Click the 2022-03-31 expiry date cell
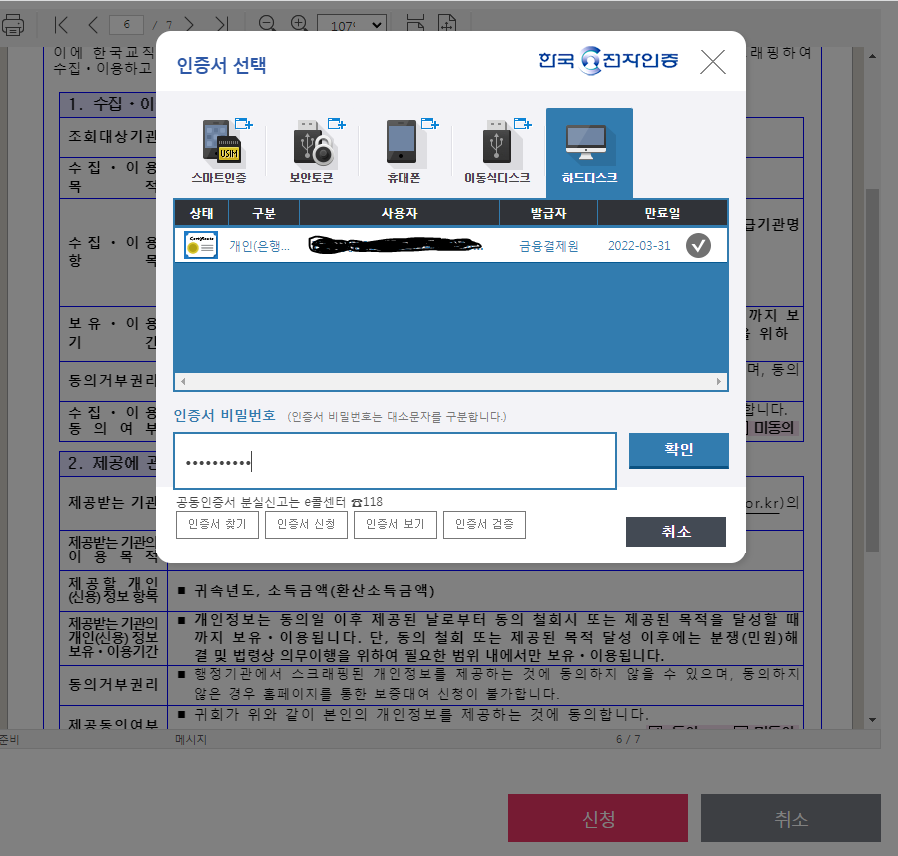Viewport: 898px width, 856px height. [x=639, y=246]
